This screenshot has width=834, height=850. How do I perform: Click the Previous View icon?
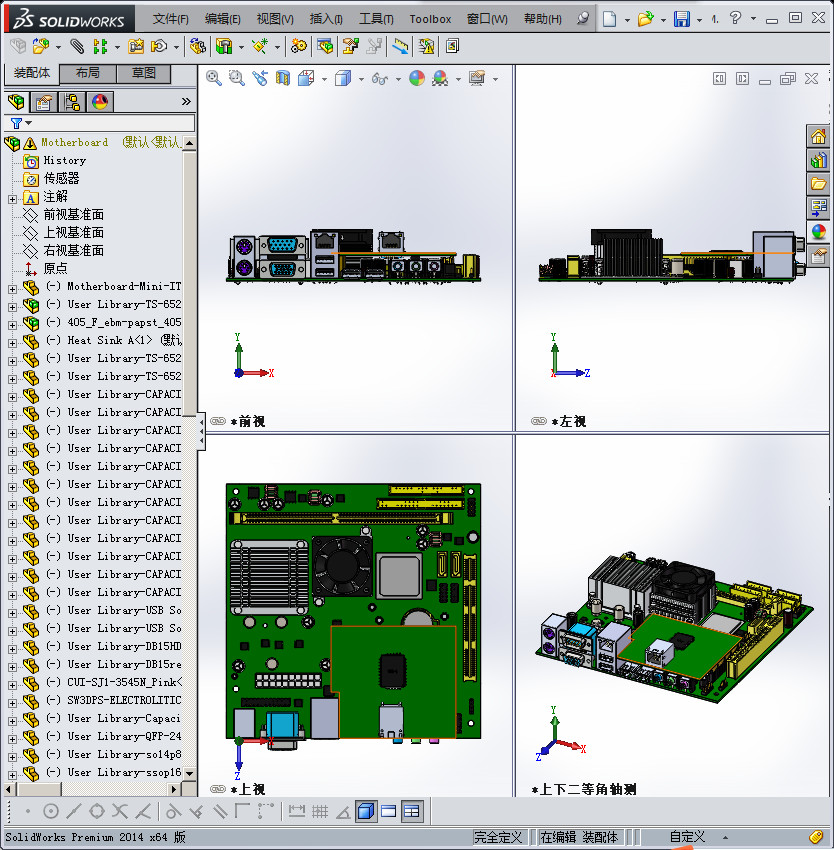click(x=260, y=79)
